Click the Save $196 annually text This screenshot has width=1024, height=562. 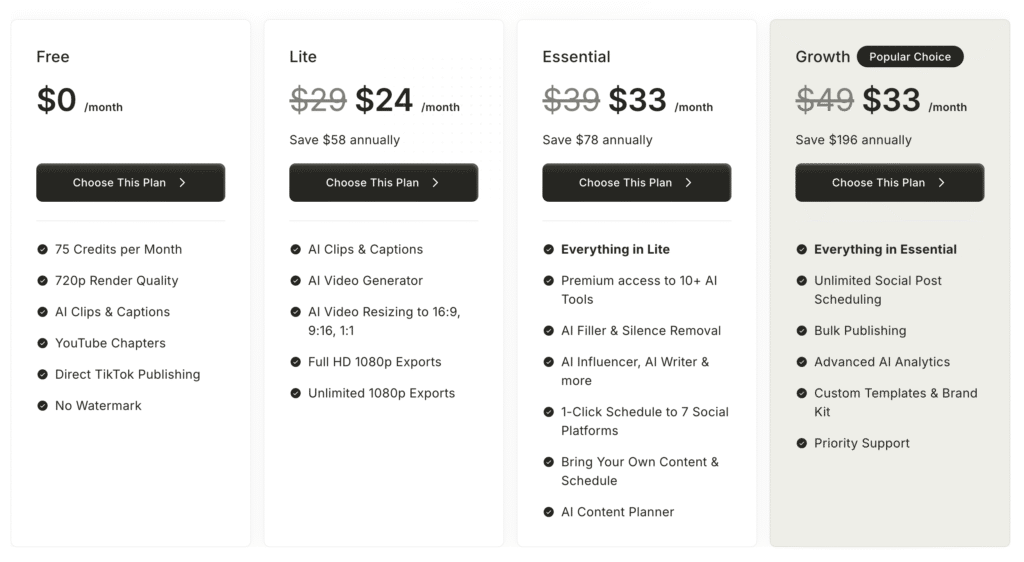[854, 140]
